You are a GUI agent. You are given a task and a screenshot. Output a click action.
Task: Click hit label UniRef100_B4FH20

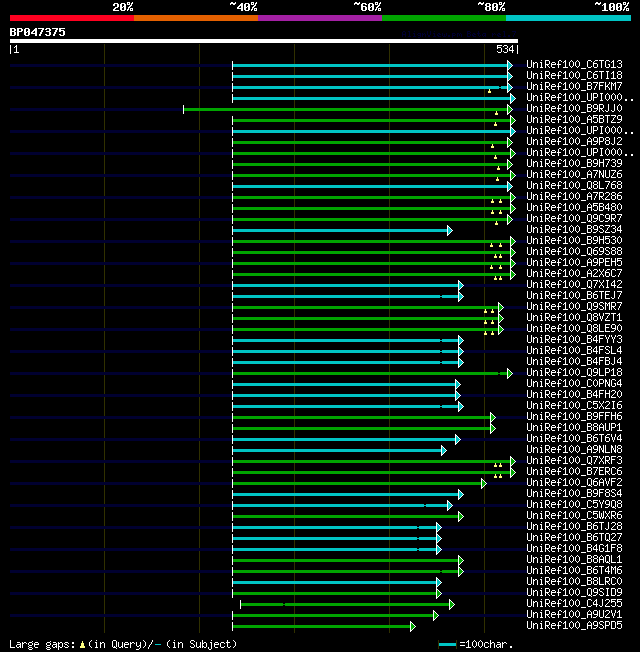coord(574,394)
